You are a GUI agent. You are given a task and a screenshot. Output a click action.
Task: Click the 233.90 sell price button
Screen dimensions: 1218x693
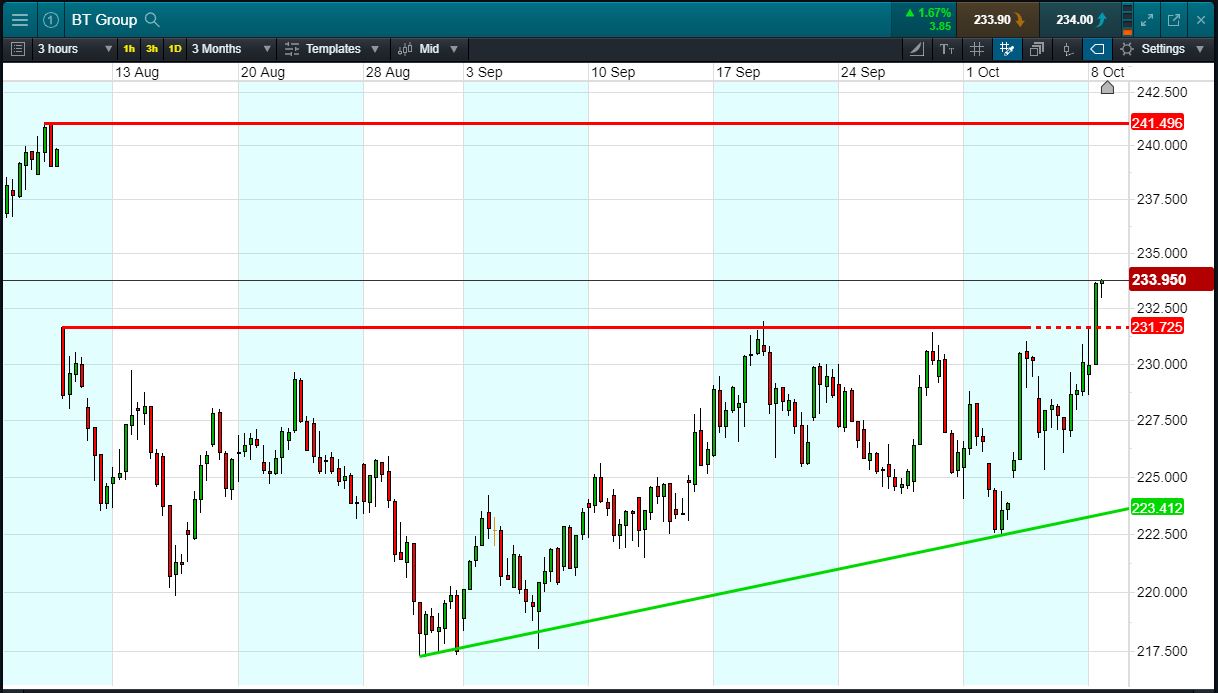pos(997,19)
